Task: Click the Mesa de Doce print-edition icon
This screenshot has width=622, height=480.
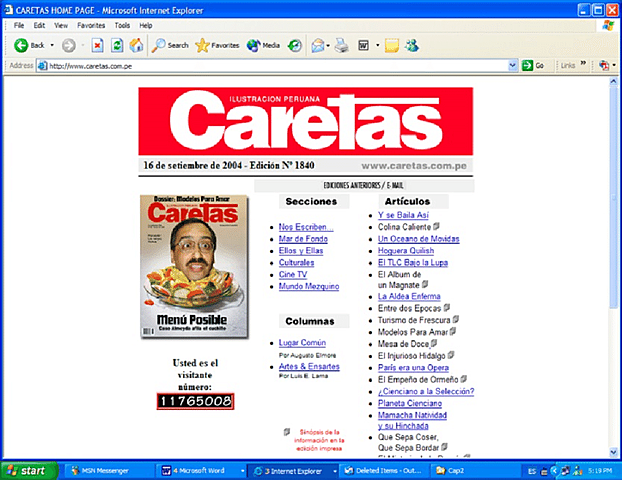Action: coord(434,343)
